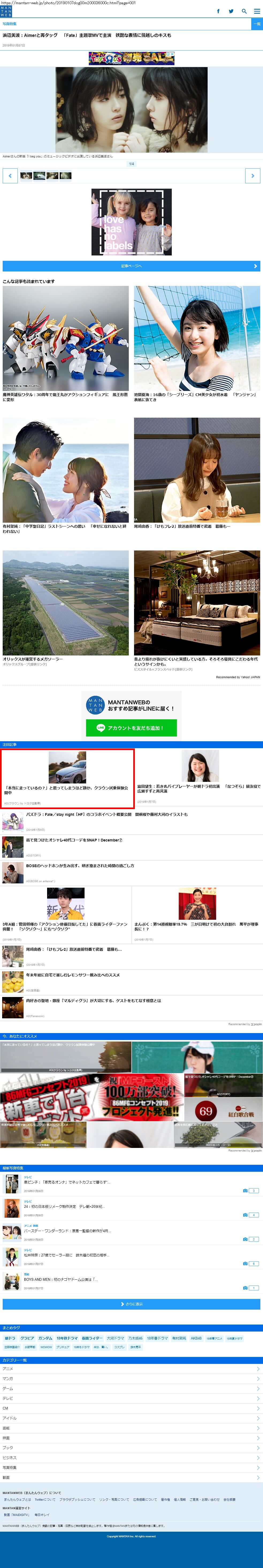Show next photo with right arrow
Viewport: 263px width, 1568px height.
click(253, 176)
